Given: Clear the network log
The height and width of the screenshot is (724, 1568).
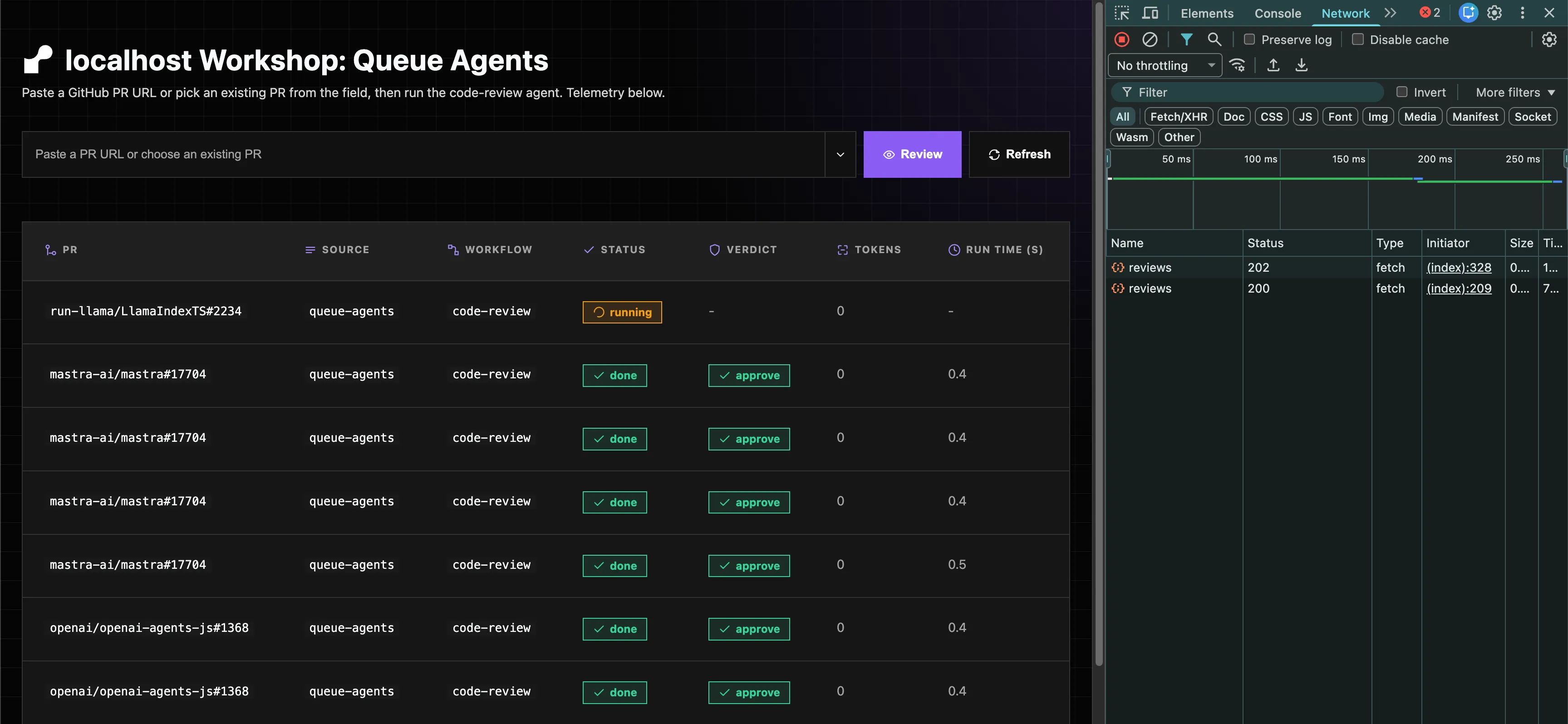Looking at the screenshot, I should (1150, 39).
